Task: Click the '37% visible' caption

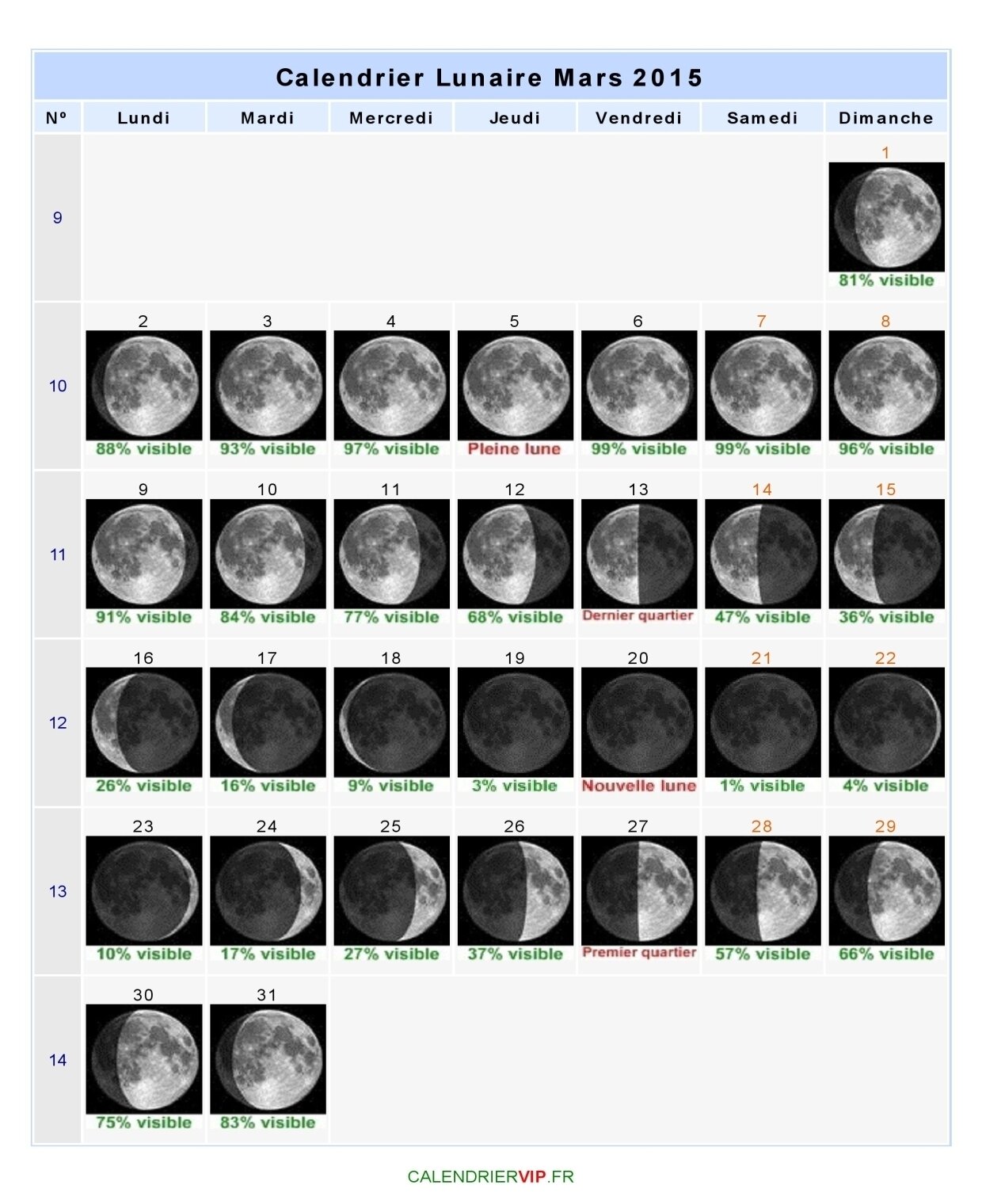Action: tap(516, 954)
